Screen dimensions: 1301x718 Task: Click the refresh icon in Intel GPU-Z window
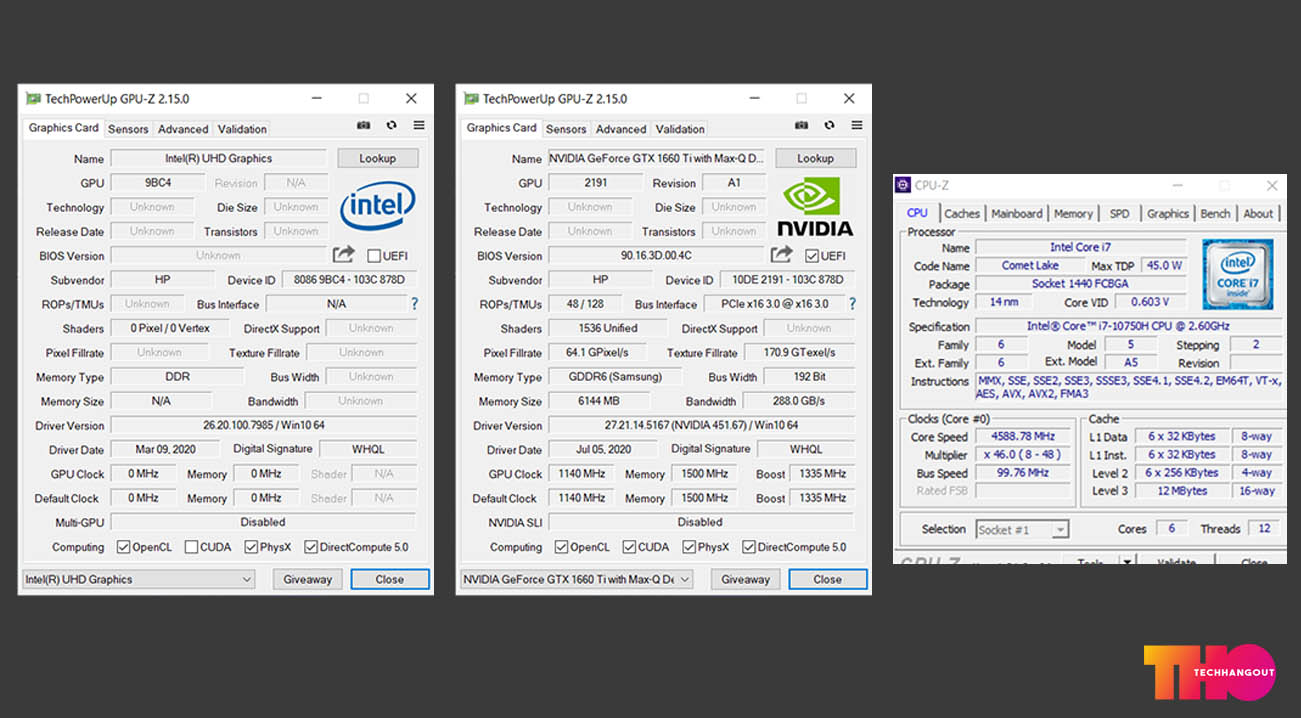point(391,126)
